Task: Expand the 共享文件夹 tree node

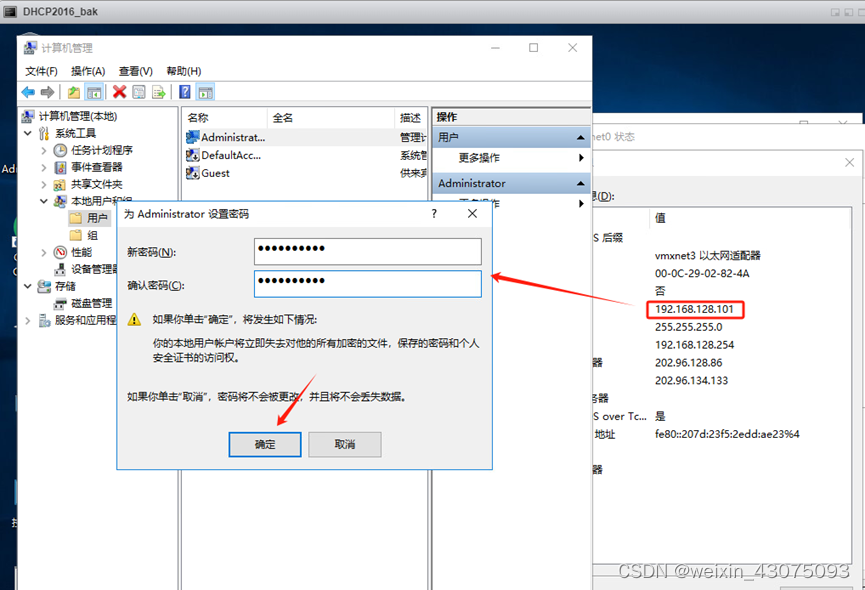Action: [44, 184]
